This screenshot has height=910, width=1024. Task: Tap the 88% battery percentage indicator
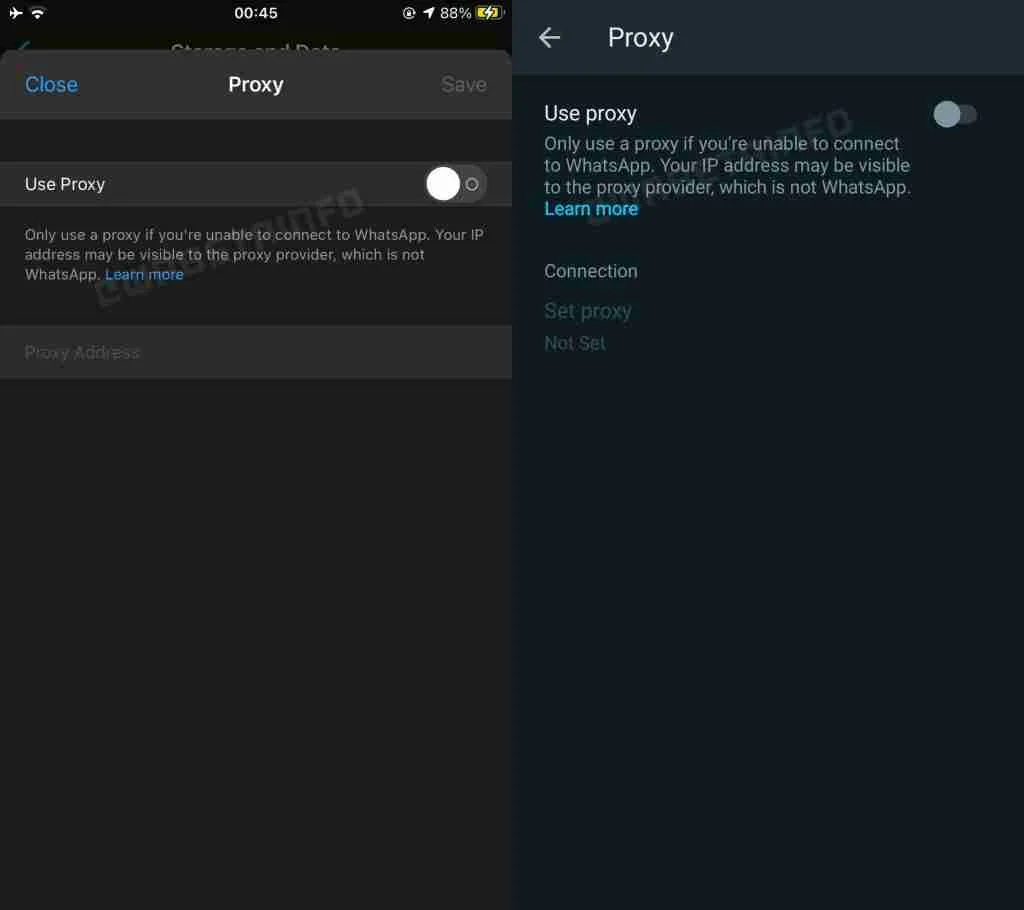455,13
